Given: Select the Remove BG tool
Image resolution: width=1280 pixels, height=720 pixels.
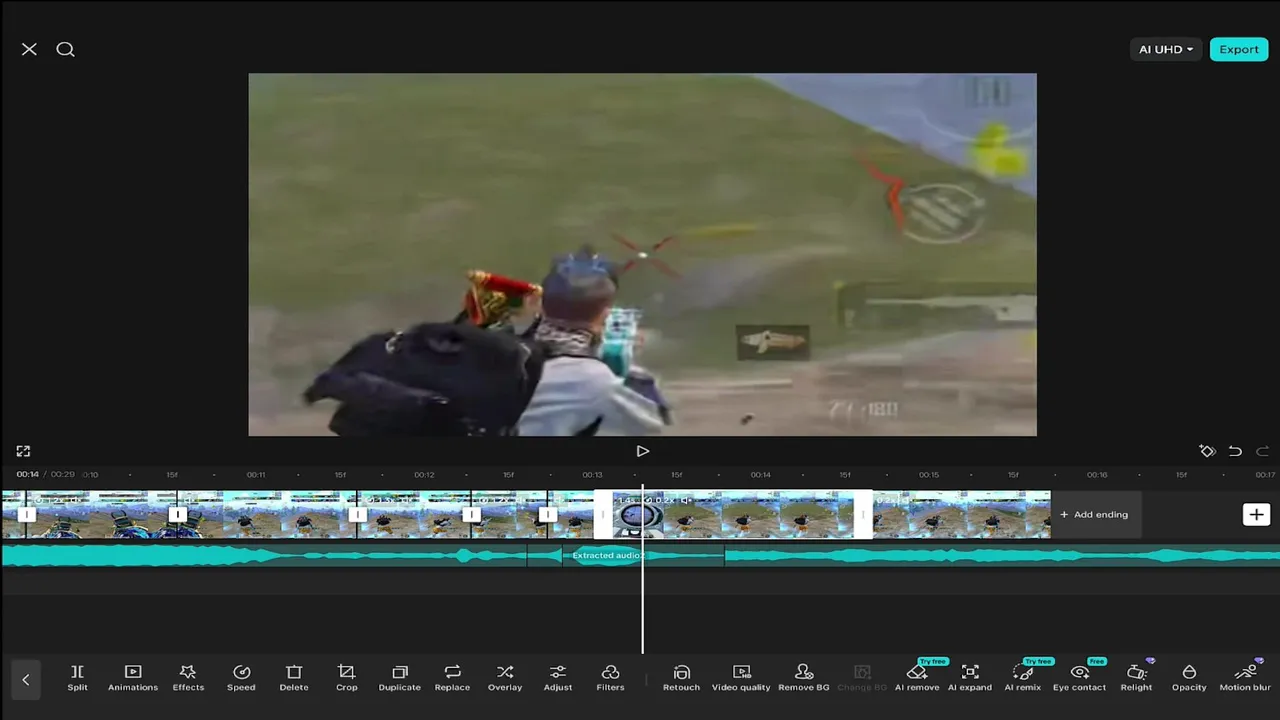Looking at the screenshot, I should 804,677.
